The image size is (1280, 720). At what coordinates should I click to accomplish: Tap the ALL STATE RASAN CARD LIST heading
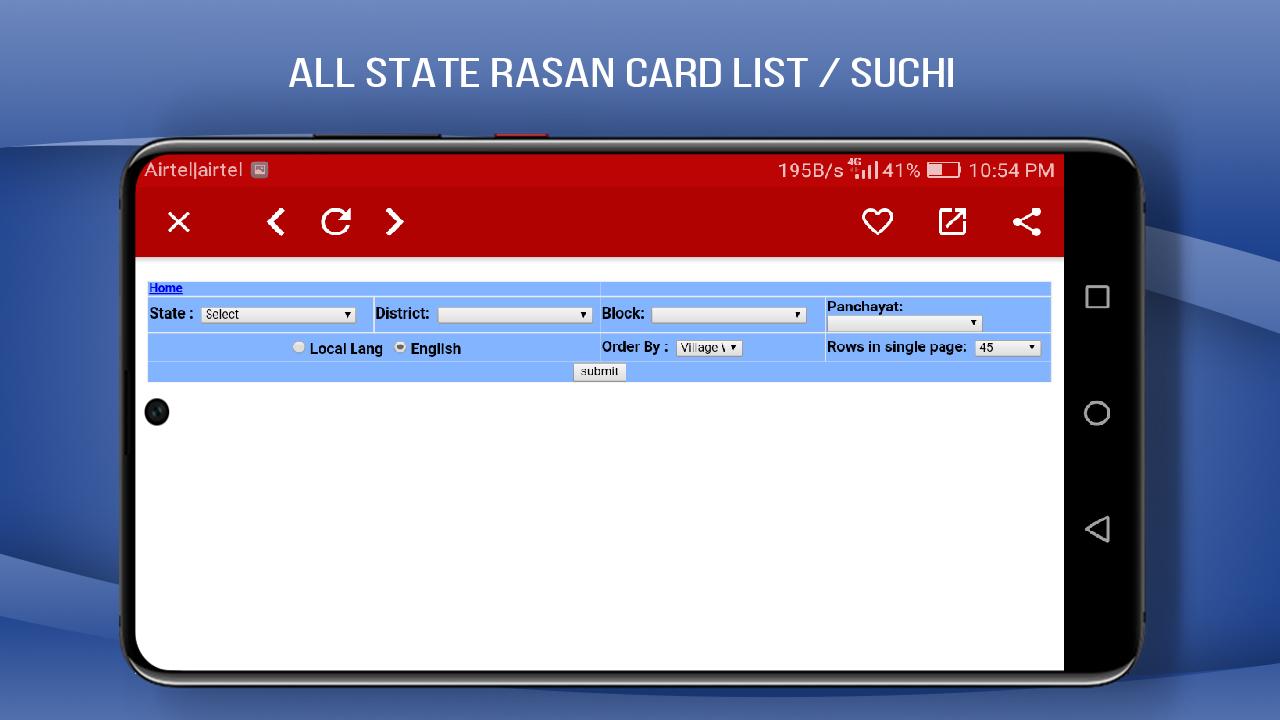[x=621, y=73]
